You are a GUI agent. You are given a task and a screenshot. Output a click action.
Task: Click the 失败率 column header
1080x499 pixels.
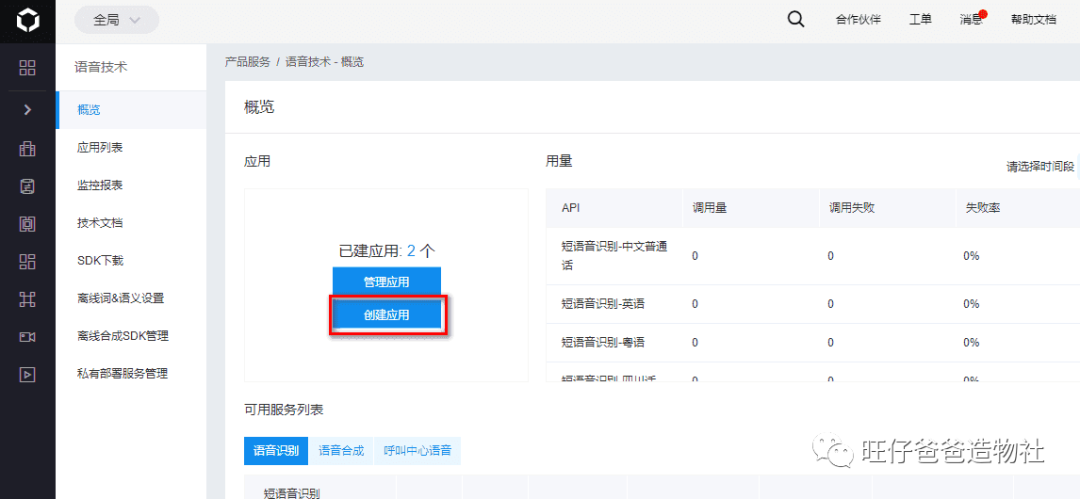coord(981,207)
